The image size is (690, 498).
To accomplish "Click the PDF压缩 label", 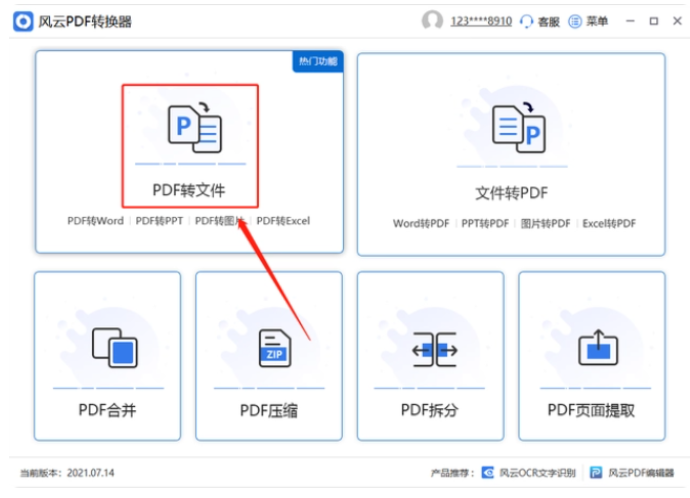I will pyautogui.click(x=269, y=410).
